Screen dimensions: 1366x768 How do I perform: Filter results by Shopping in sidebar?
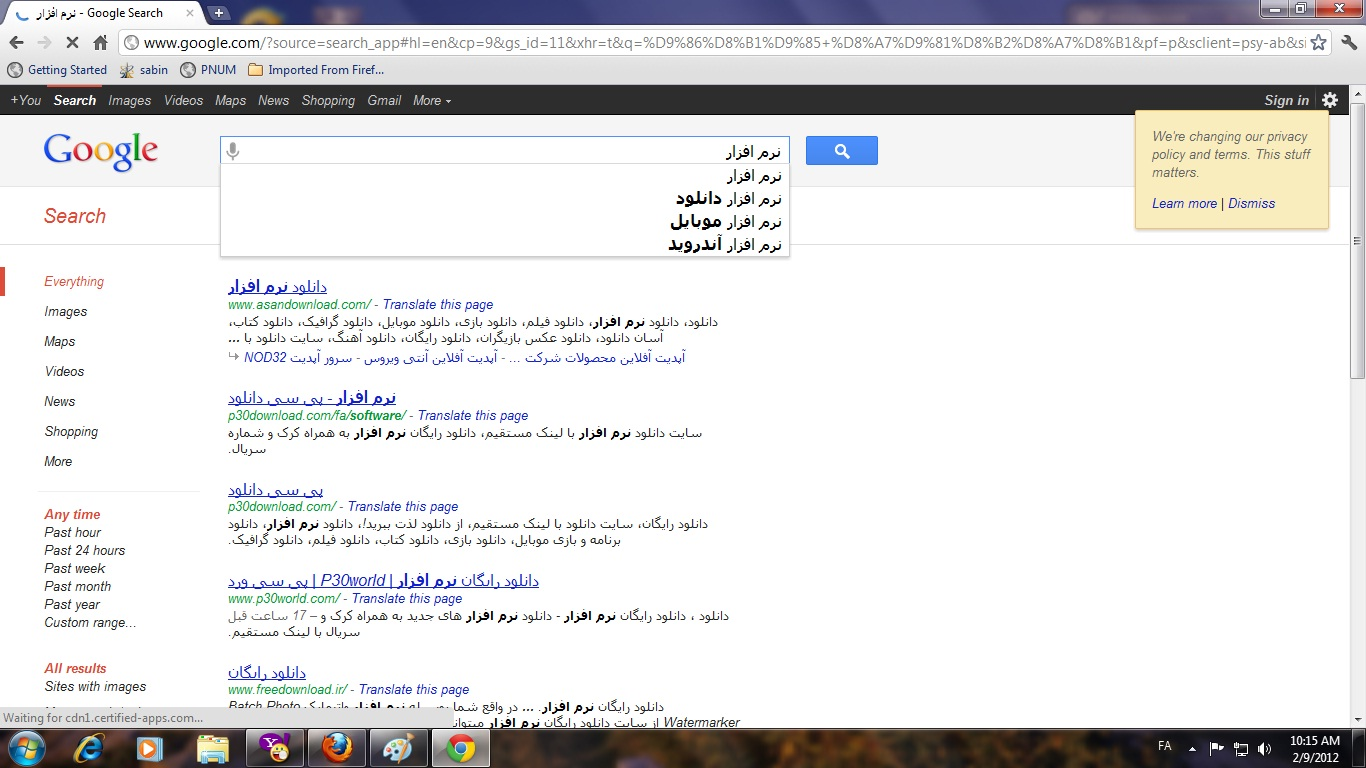71,431
